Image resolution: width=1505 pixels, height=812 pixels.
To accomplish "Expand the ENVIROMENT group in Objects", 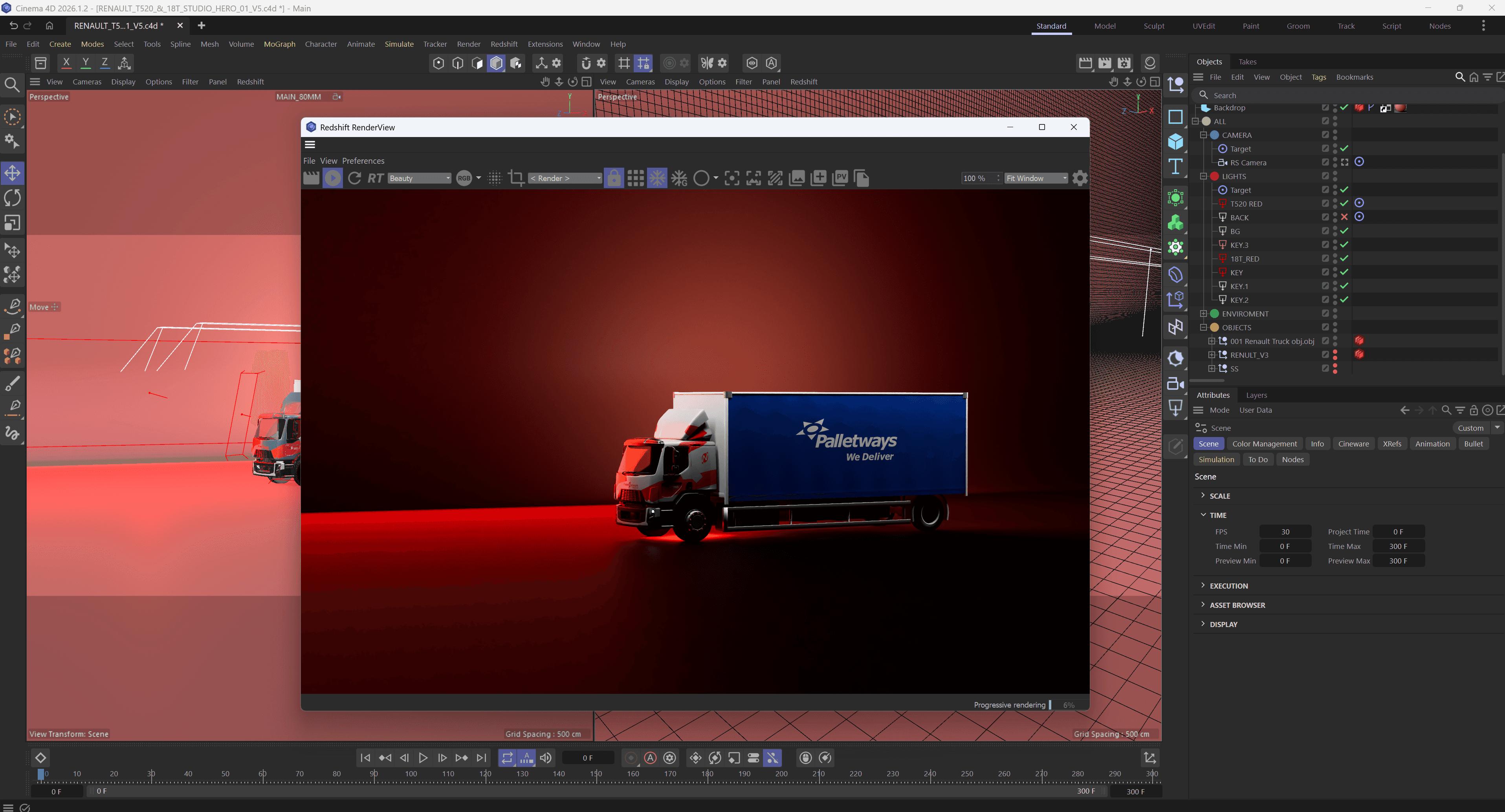I will (x=1204, y=313).
